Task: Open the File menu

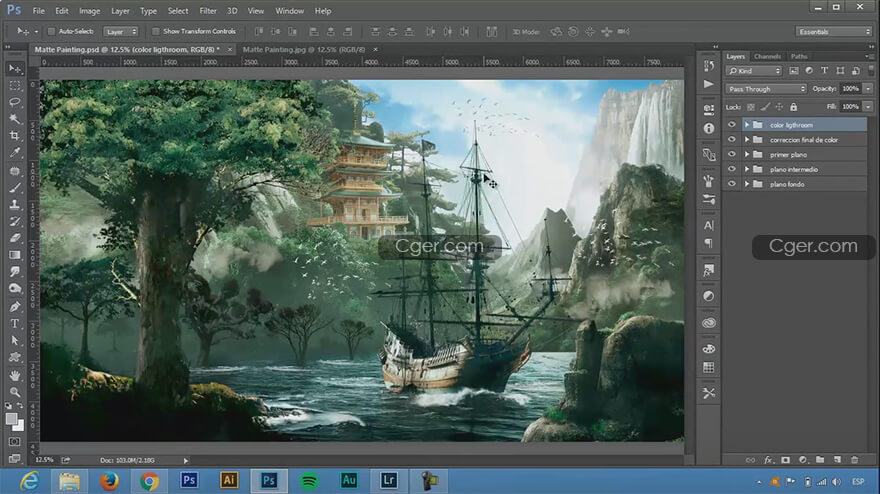Action: (x=39, y=11)
